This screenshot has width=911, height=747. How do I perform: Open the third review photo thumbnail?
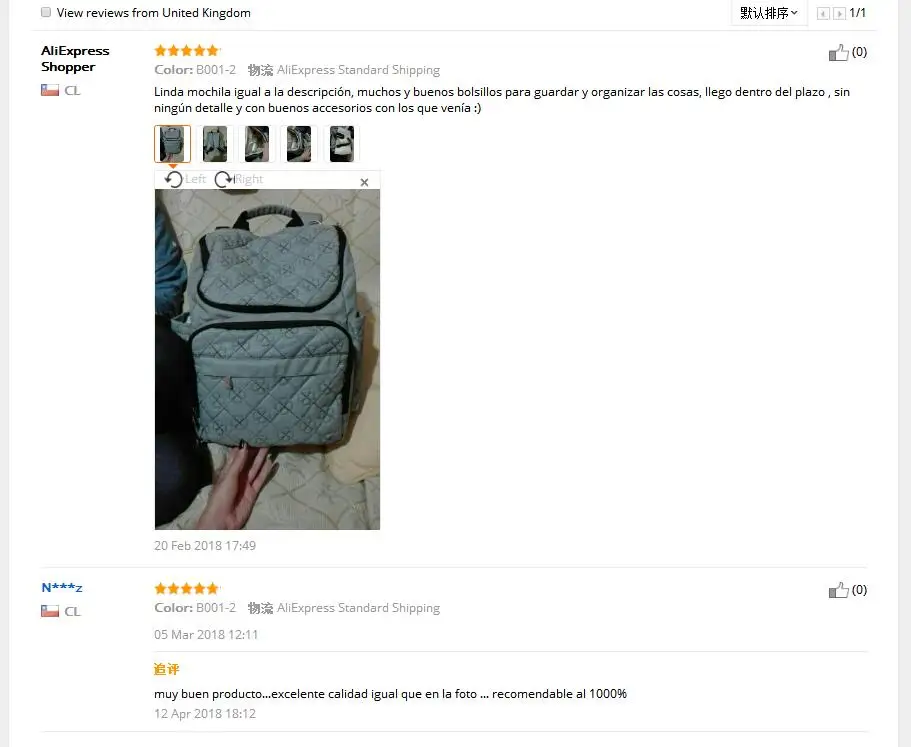(x=257, y=143)
